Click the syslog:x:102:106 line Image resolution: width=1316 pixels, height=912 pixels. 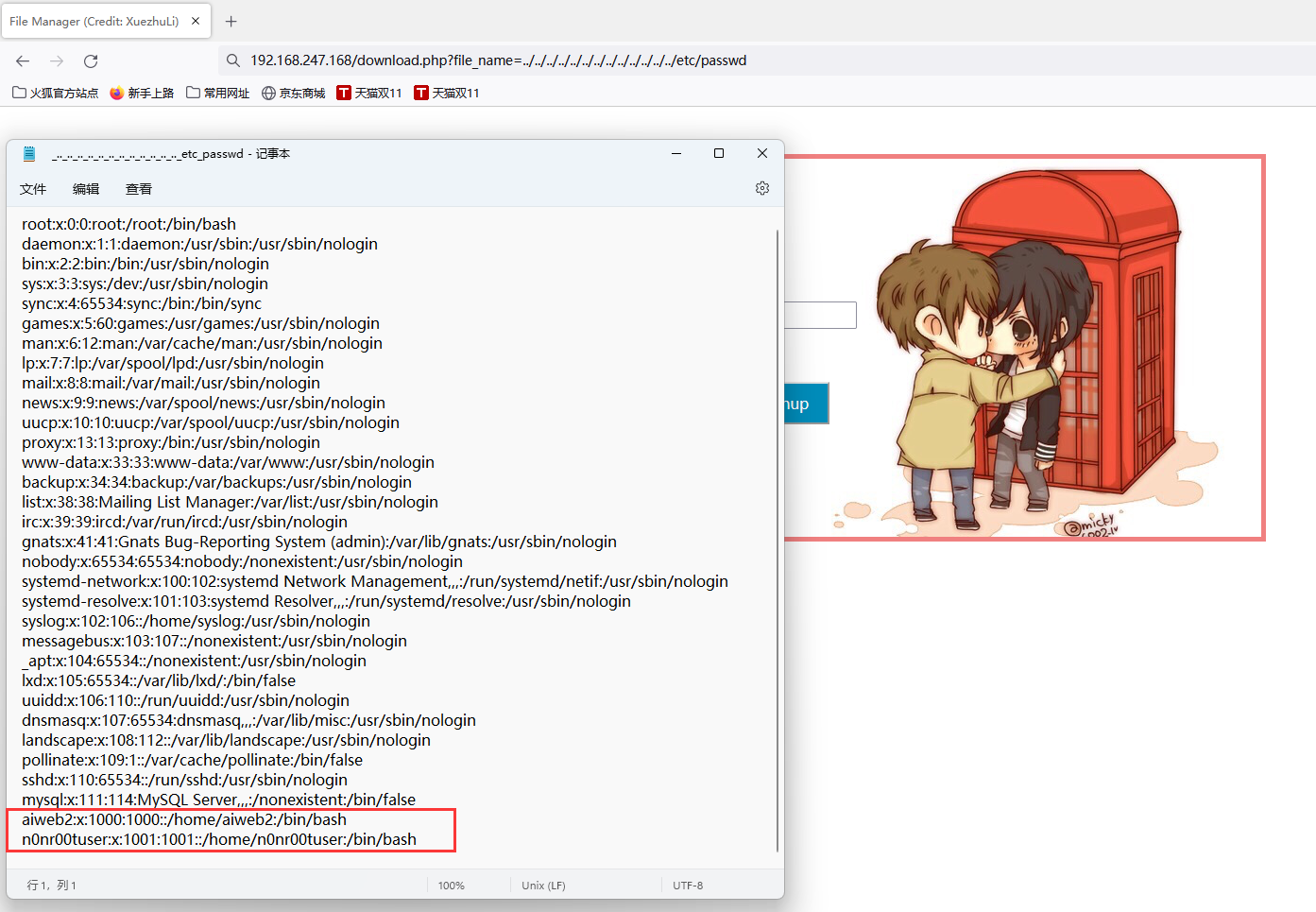196,621
